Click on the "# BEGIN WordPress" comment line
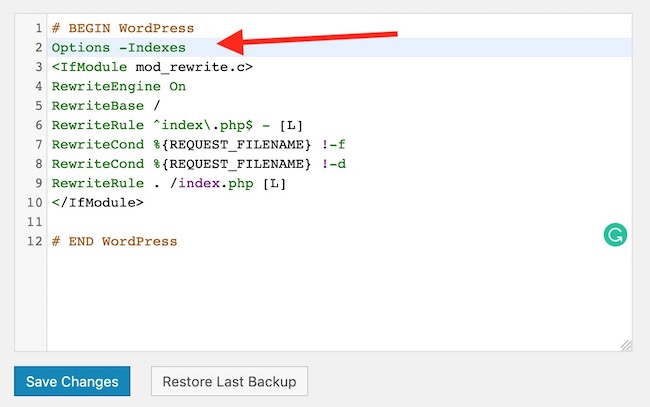Screen dimensions: 650x407 (x=123, y=28)
